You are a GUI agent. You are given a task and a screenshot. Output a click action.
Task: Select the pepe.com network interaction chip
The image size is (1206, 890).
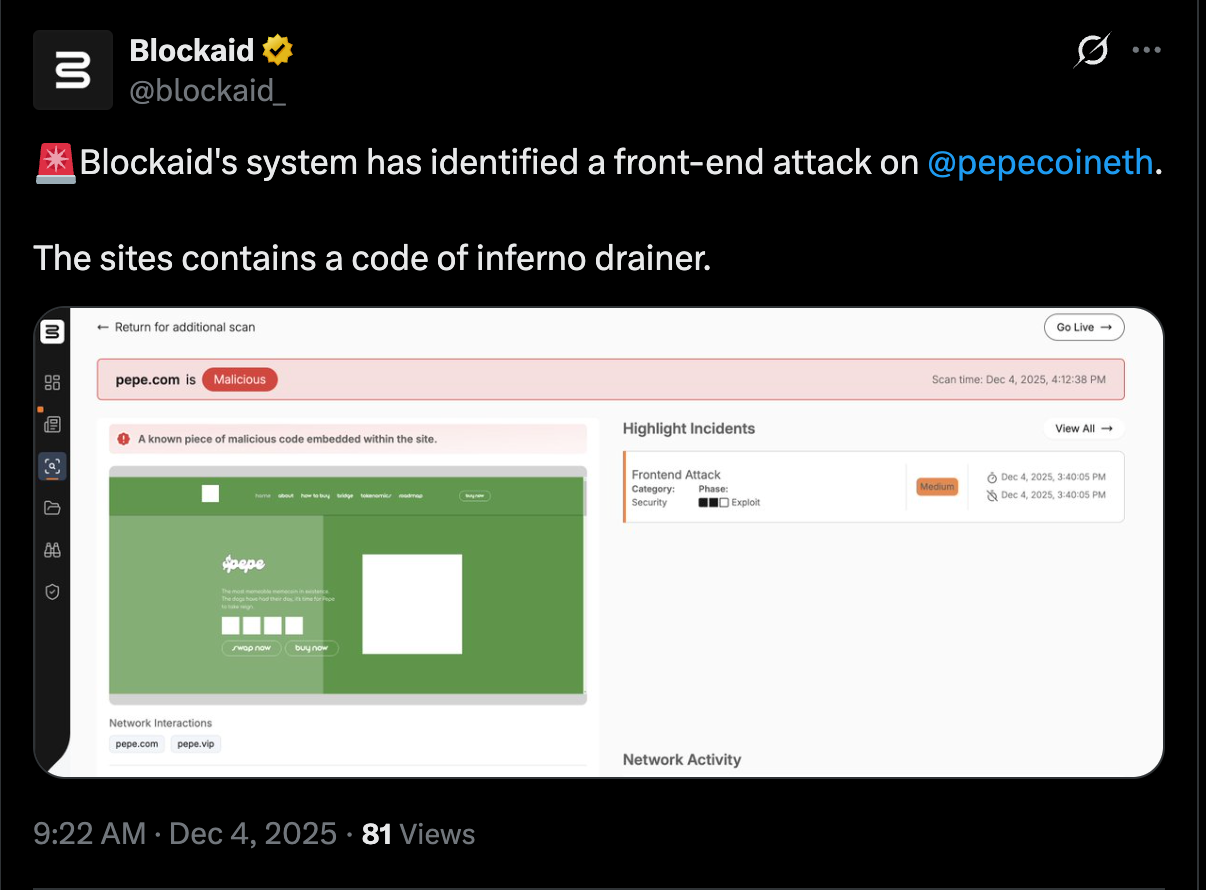pyautogui.click(x=137, y=744)
